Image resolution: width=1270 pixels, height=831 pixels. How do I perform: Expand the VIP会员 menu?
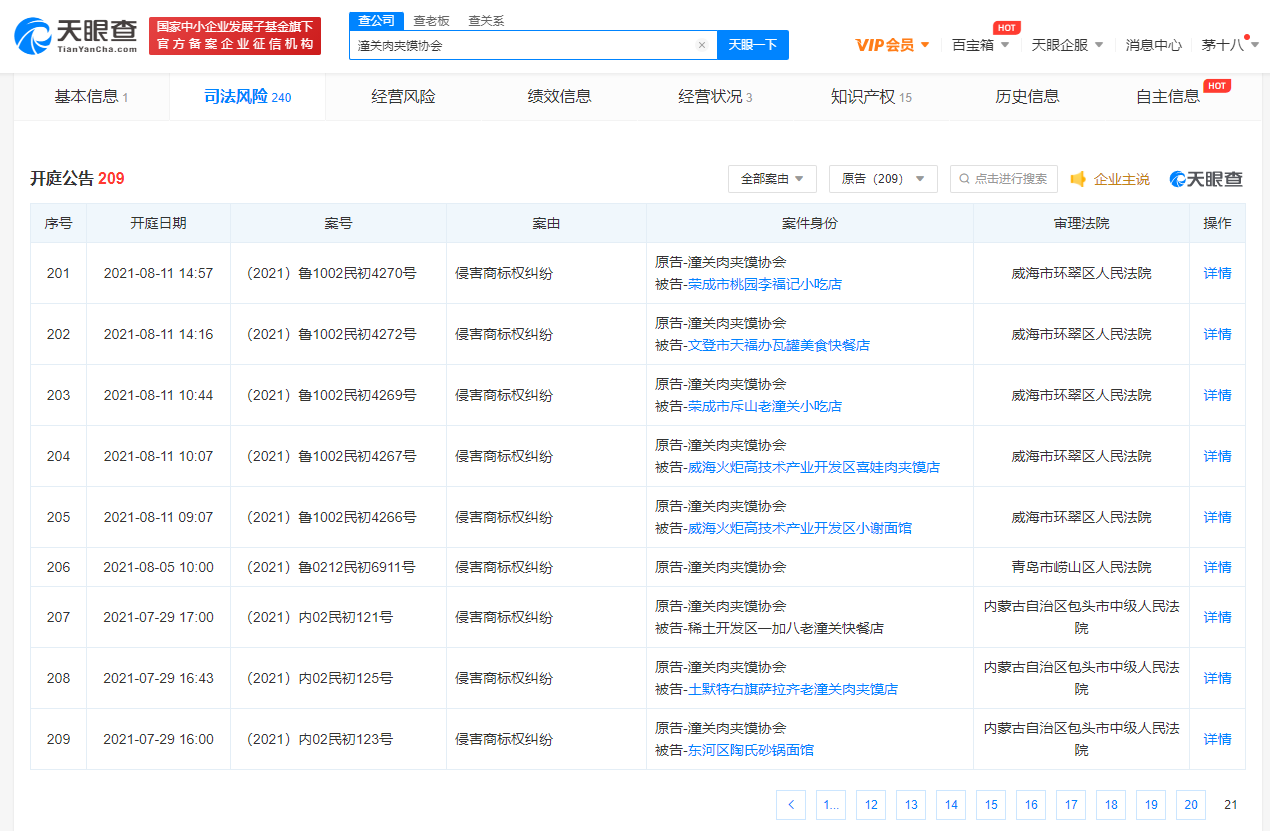tap(893, 45)
